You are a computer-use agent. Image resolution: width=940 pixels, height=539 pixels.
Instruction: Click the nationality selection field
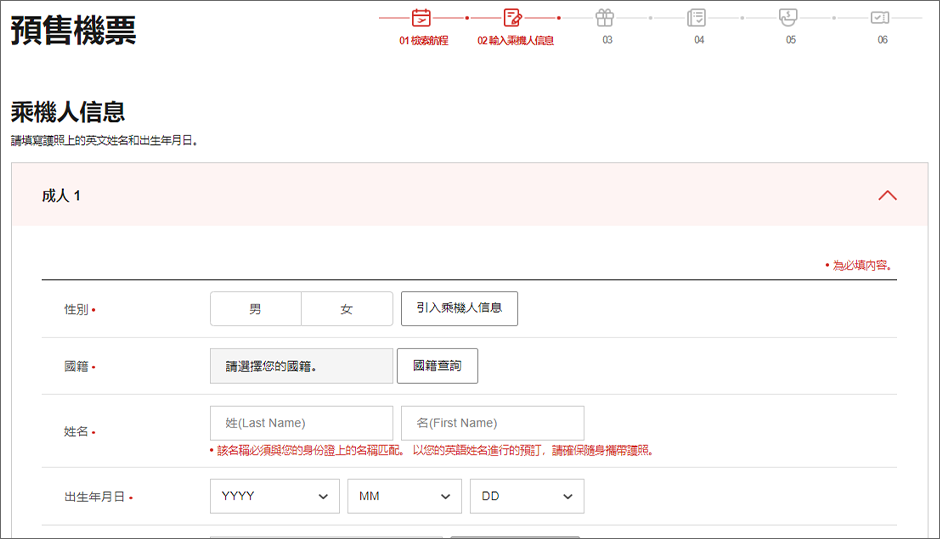301,366
